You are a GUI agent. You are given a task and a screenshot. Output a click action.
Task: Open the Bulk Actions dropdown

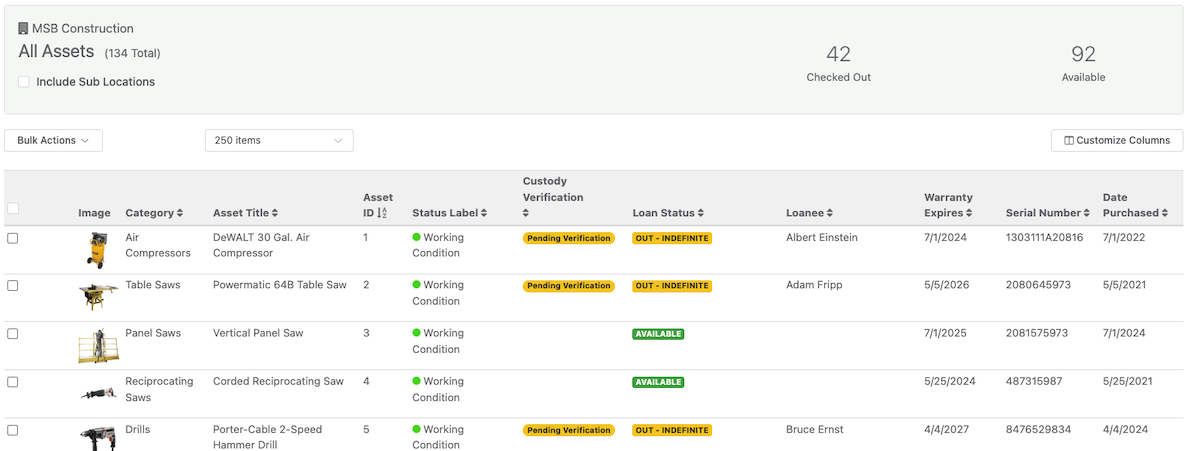coord(53,140)
